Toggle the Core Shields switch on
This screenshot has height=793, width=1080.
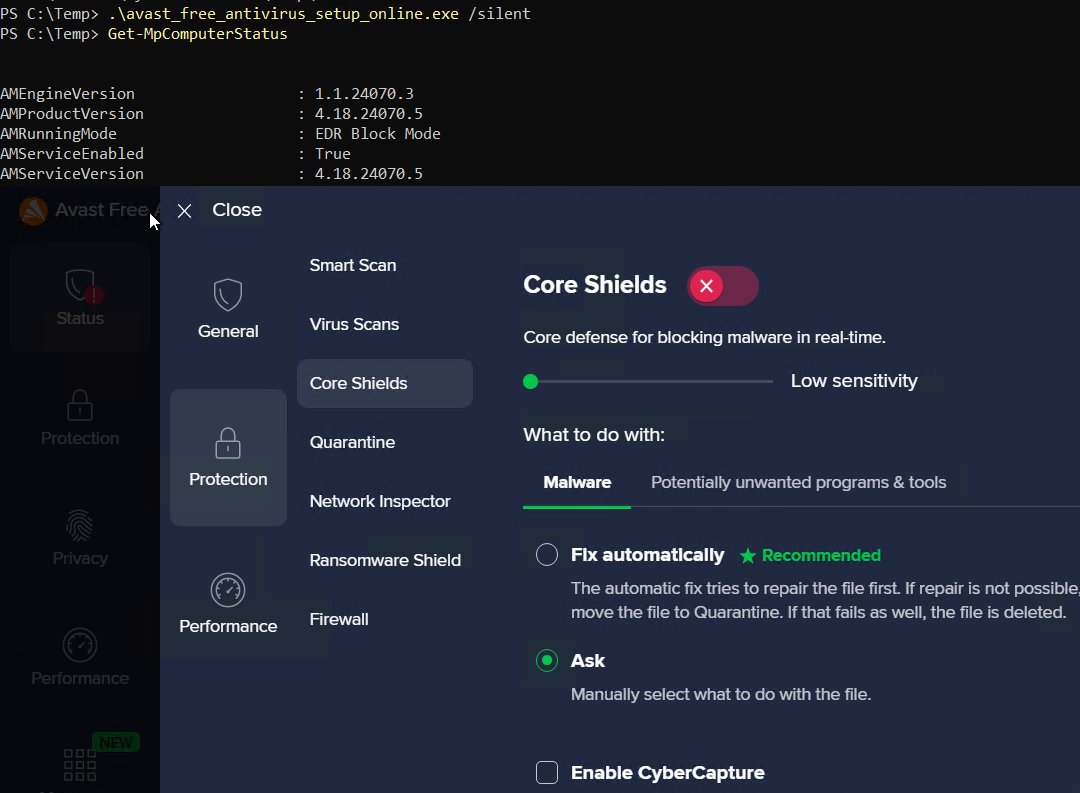coord(723,286)
